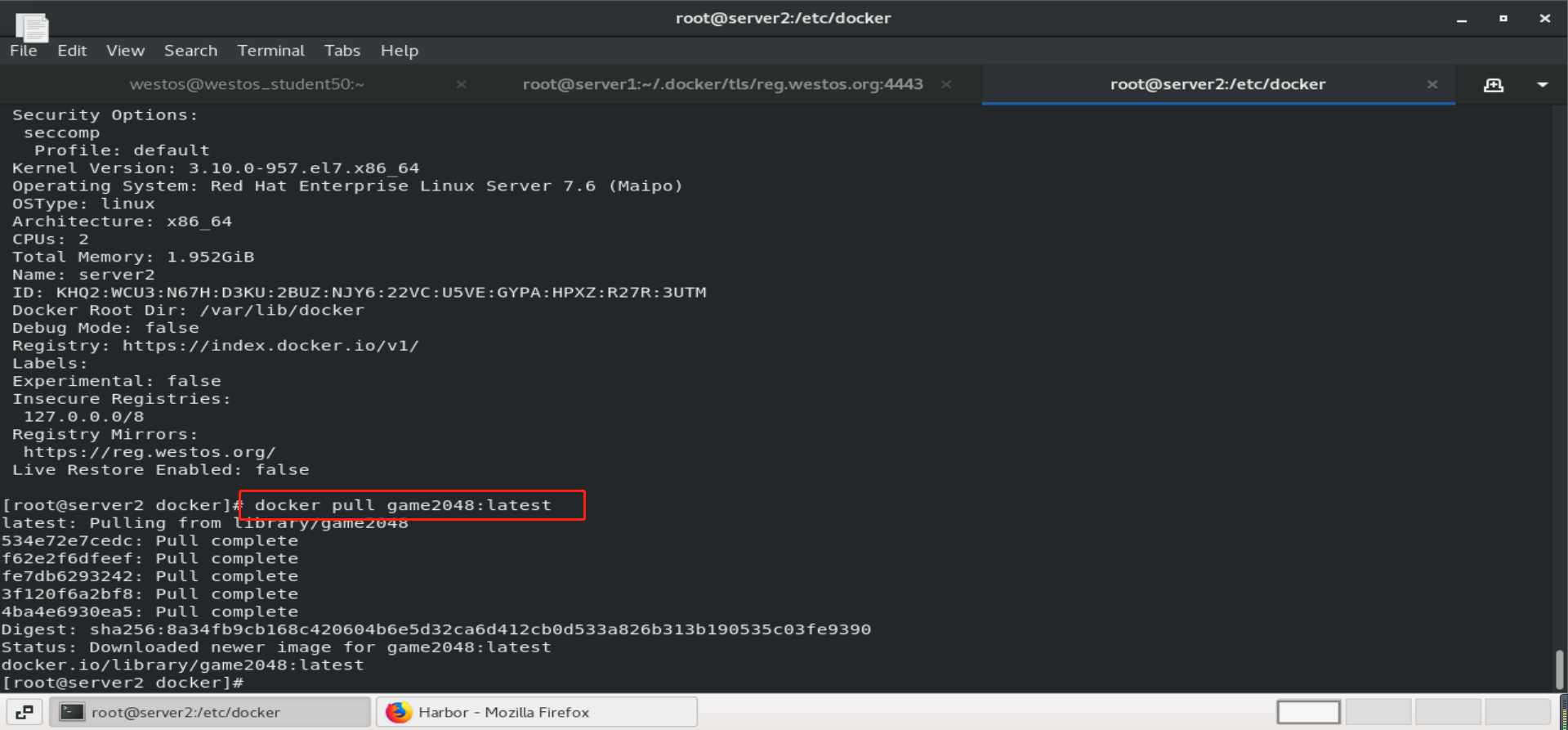Click the 'ID: KHQ2:WCU3' line
The height and width of the screenshot is (730, 1568).
[359, 293]
